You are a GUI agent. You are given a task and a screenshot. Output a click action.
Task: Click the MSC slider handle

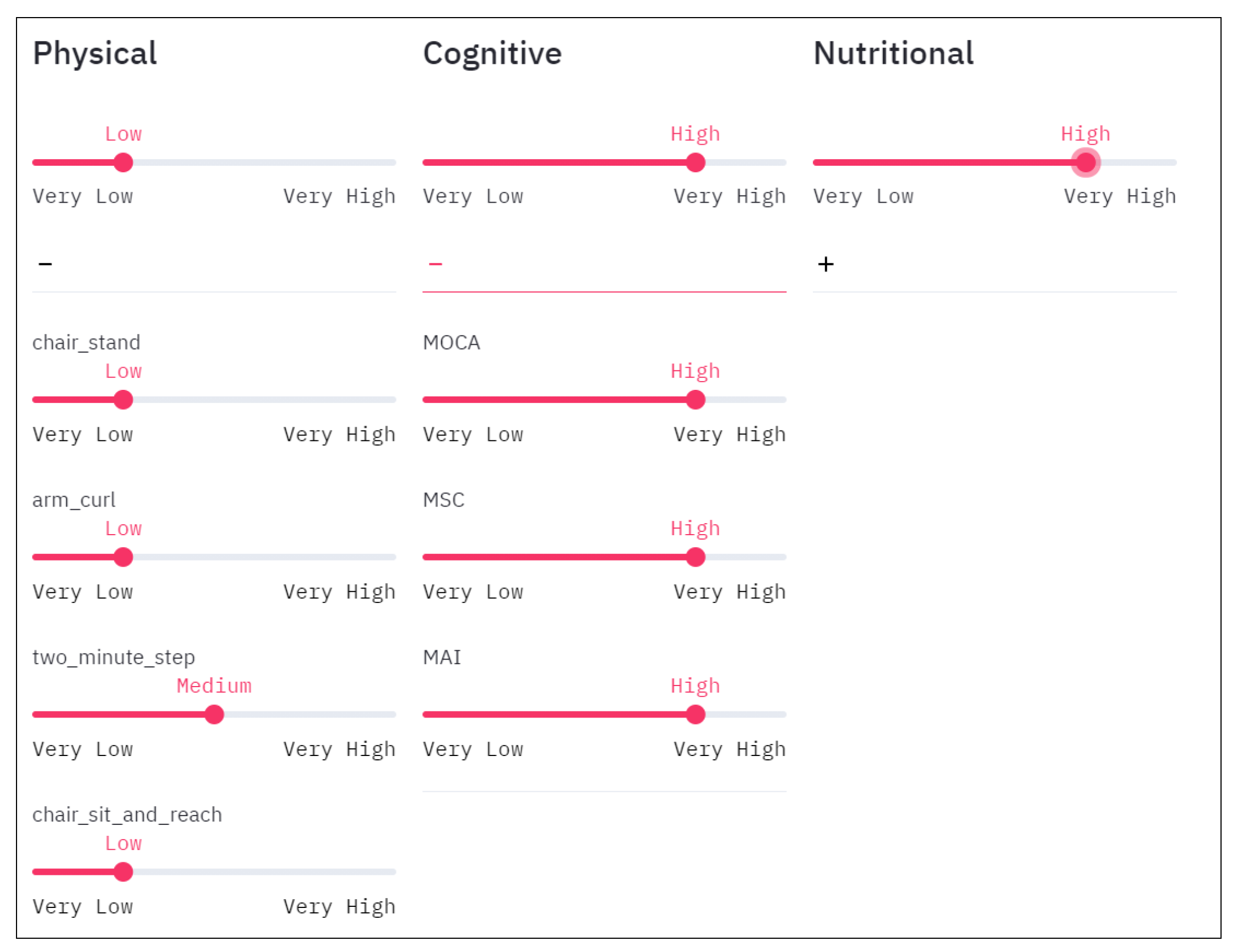coord(696,557)
